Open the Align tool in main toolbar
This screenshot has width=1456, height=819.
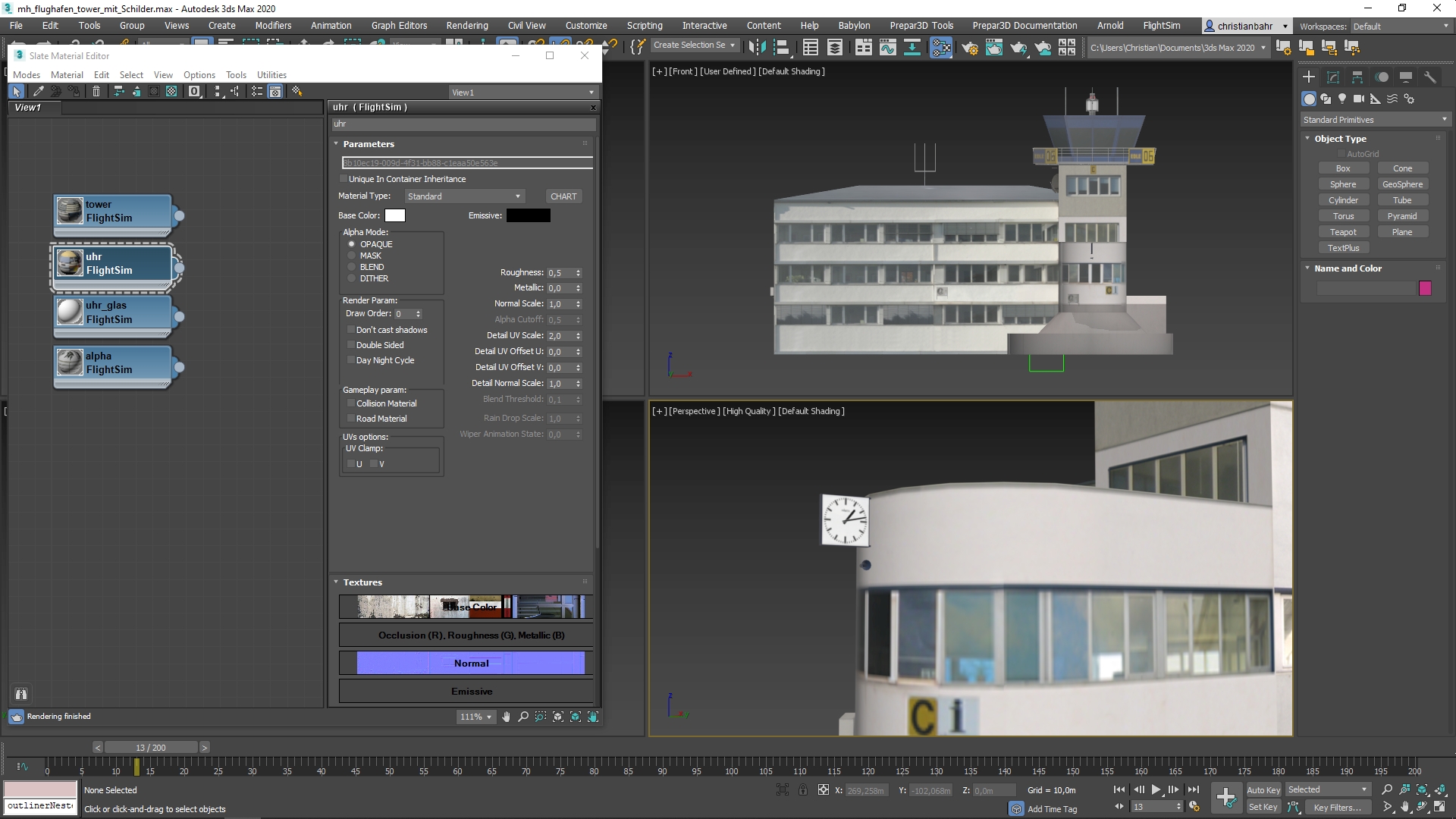pos(781,48)
